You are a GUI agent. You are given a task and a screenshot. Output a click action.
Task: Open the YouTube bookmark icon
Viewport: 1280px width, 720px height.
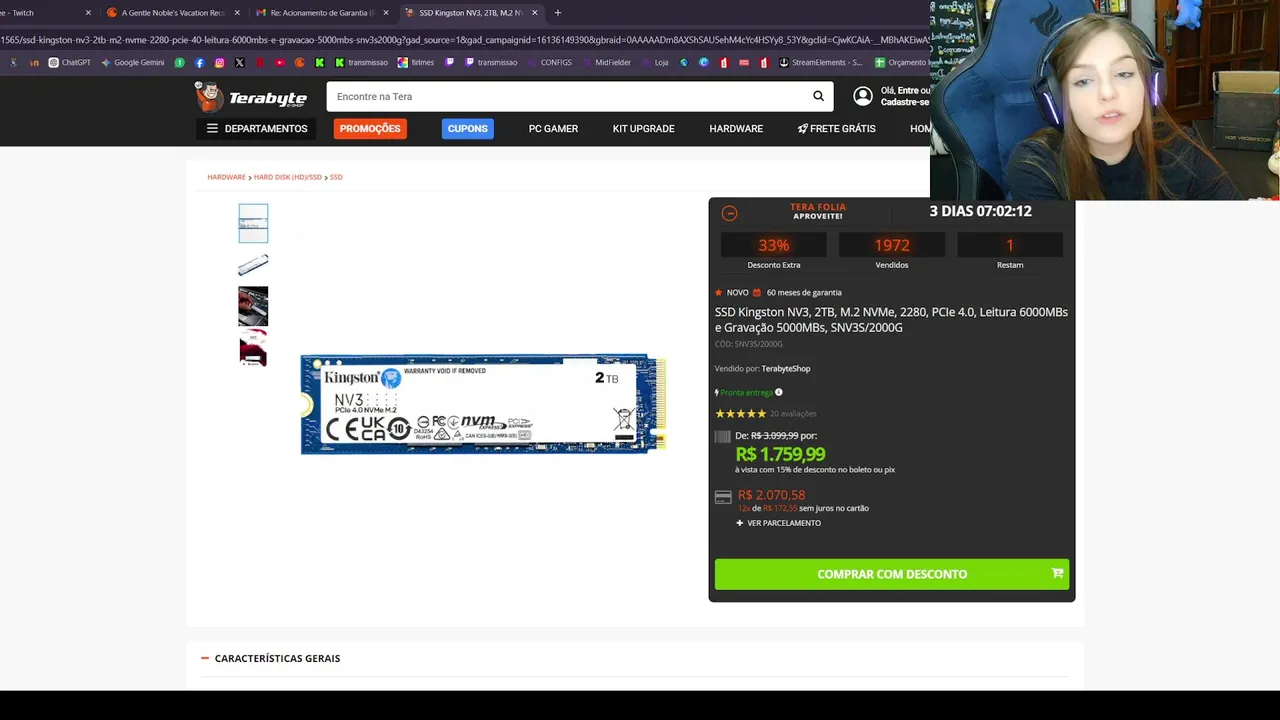280,62
